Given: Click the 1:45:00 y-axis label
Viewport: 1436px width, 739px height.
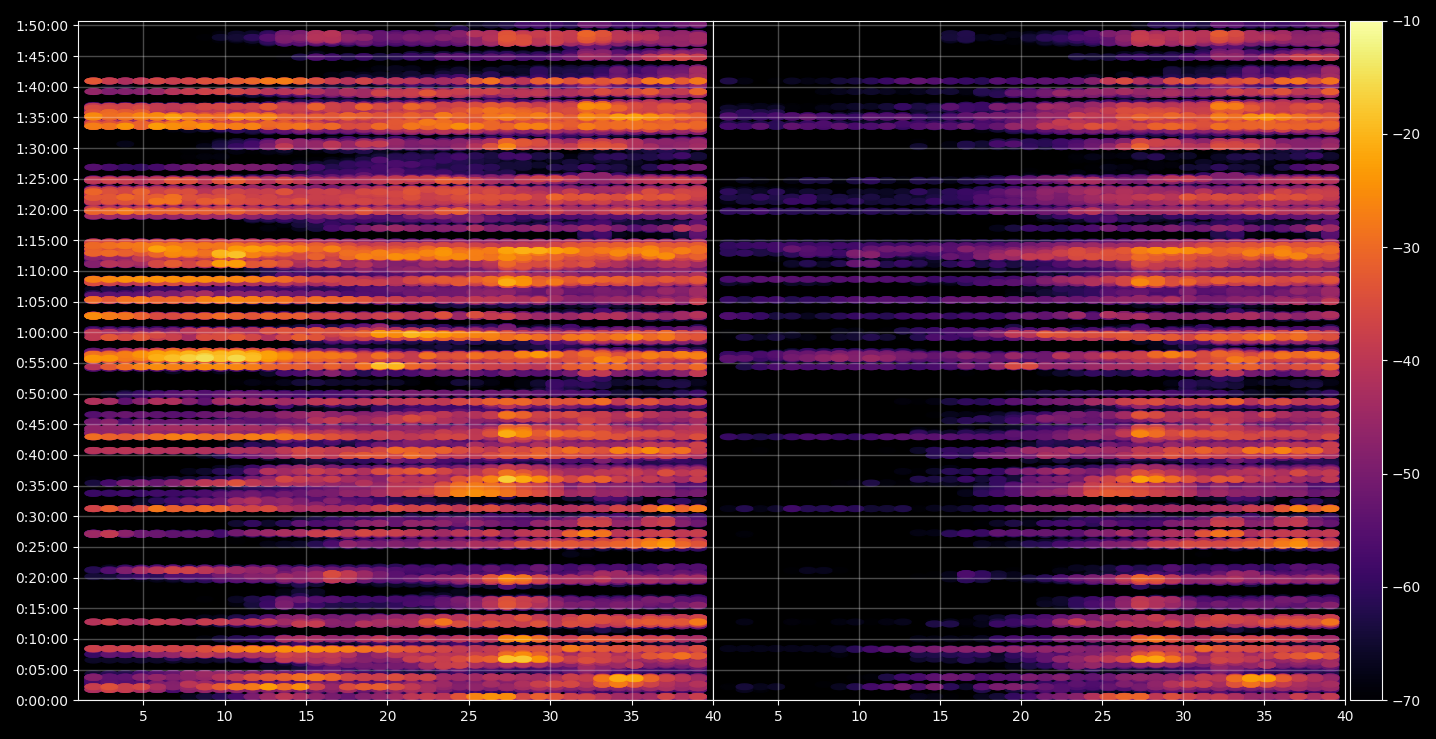Looking at the screenshot, I should coord(42,56).
